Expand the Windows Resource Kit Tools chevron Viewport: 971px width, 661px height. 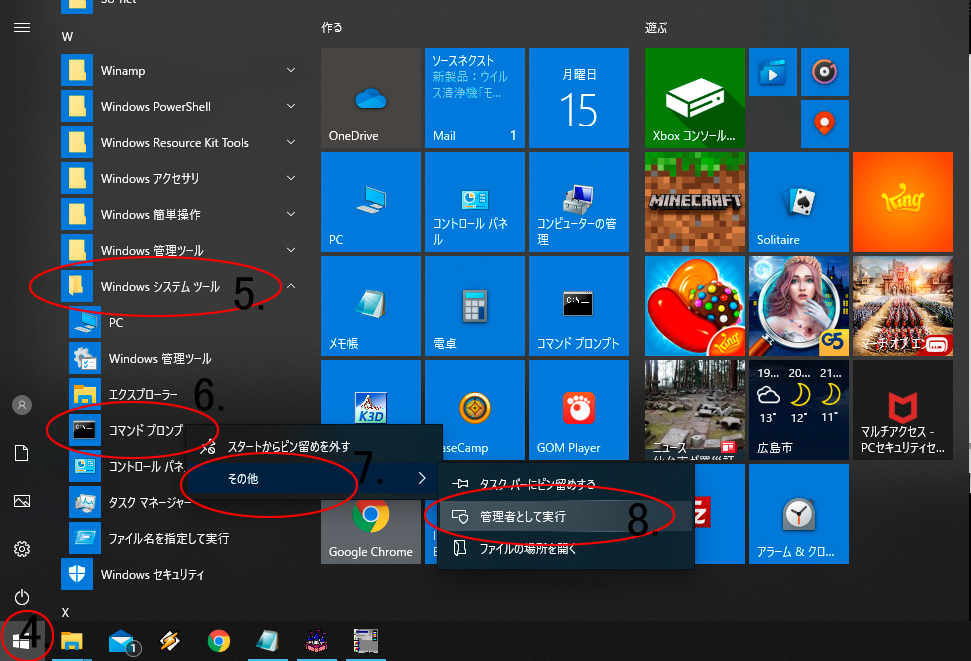[290, 142]
